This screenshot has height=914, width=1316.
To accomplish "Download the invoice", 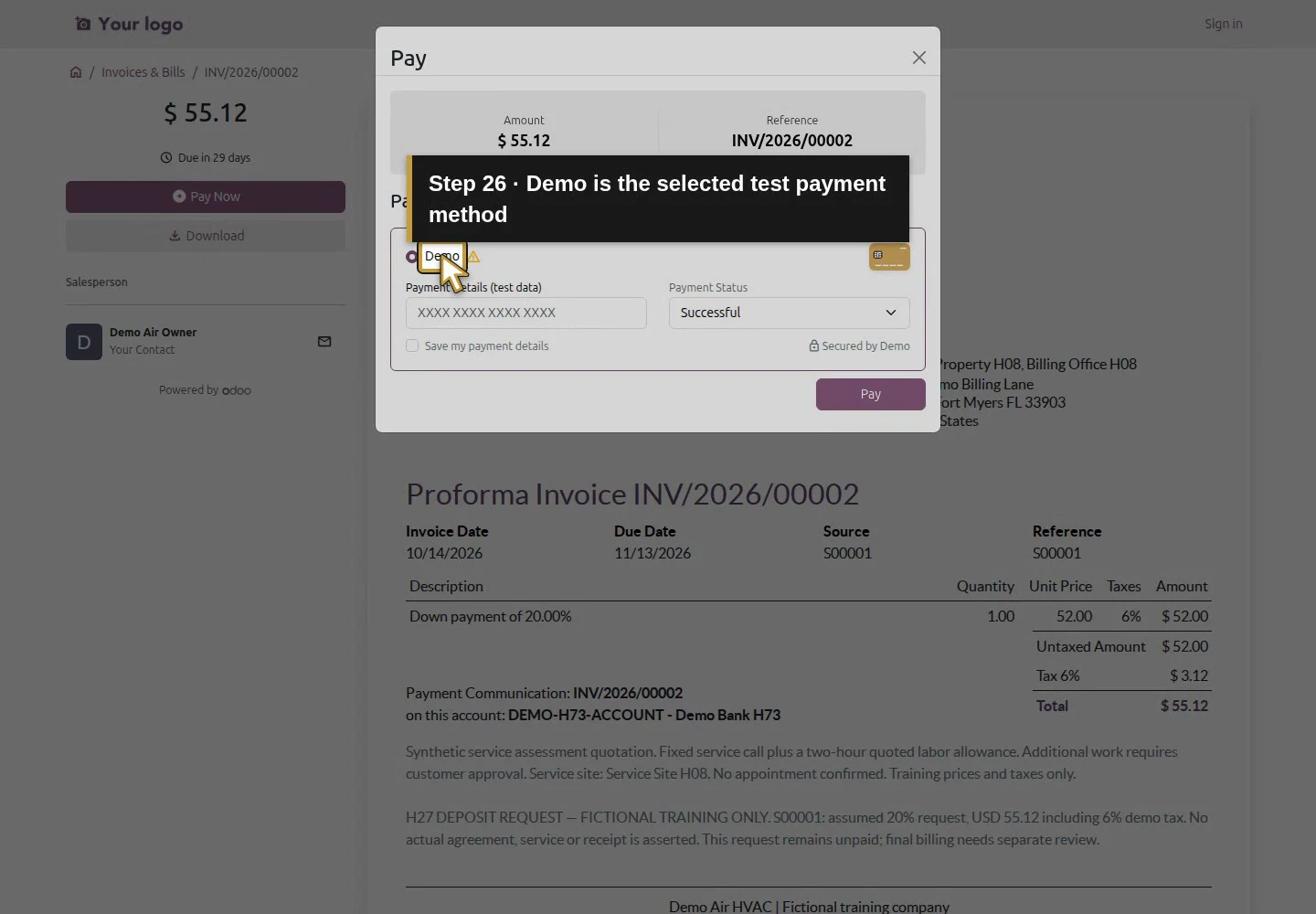I will point(206,236).
